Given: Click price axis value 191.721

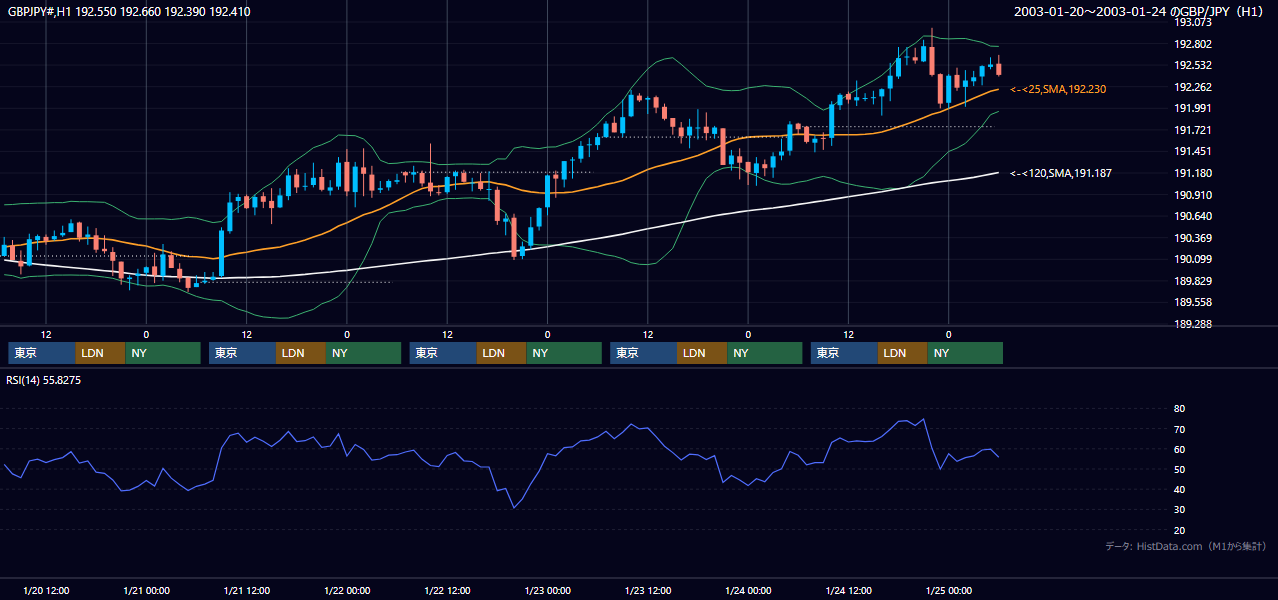Looking at the screenshot, I should 1193,130.
